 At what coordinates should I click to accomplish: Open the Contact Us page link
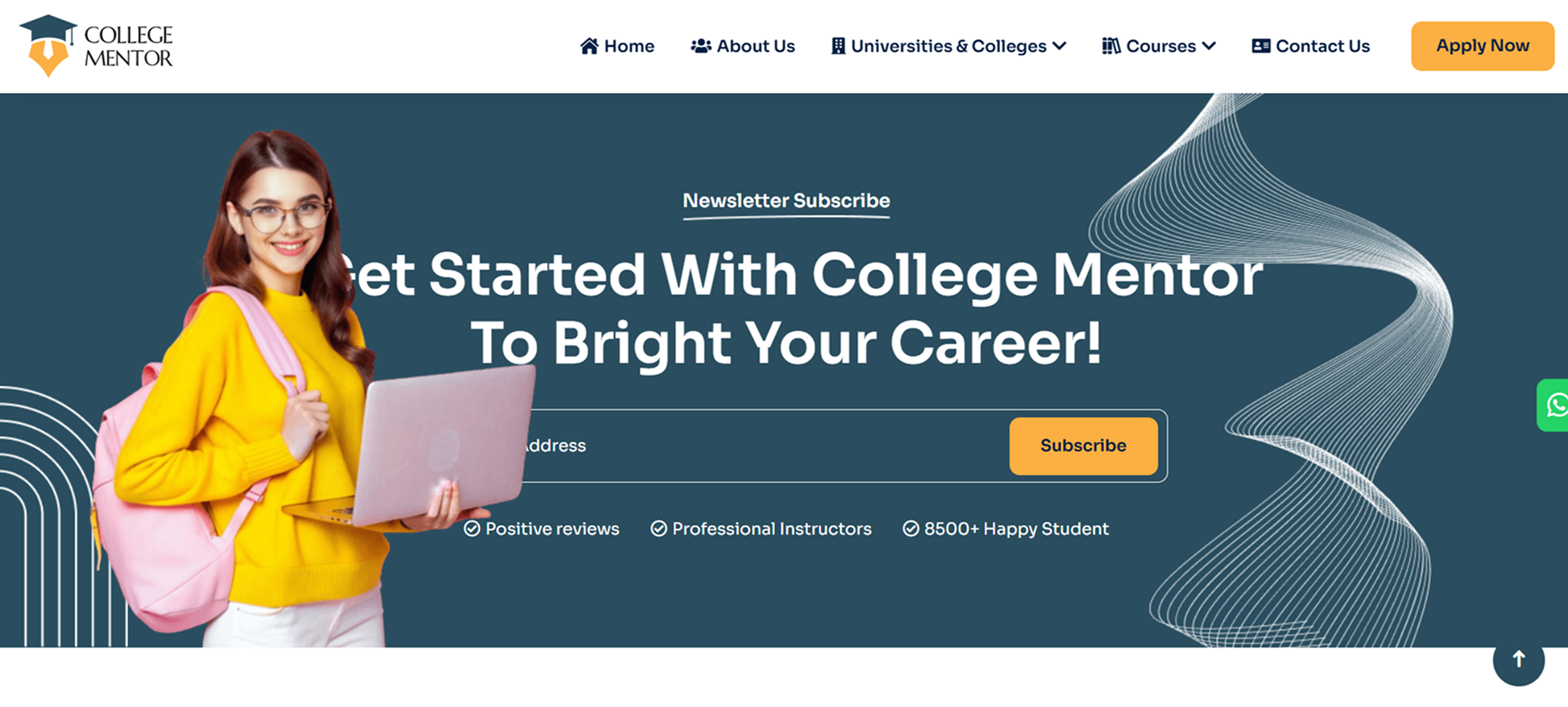(x=1323, y=46)
